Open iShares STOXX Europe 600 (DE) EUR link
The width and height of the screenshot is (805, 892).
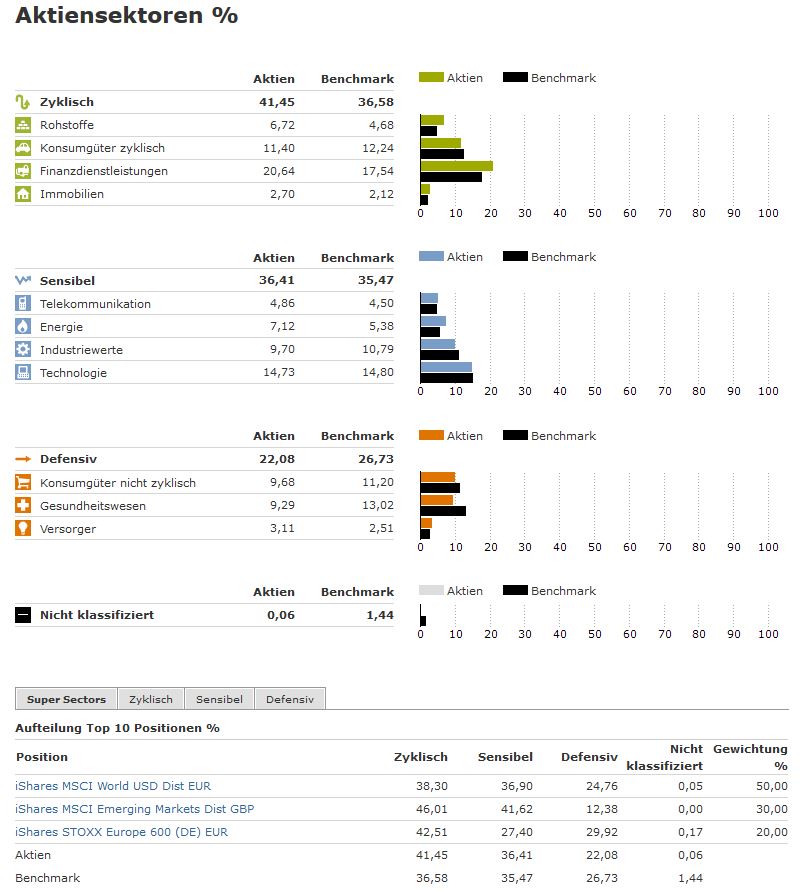click(x=121, y=832)
